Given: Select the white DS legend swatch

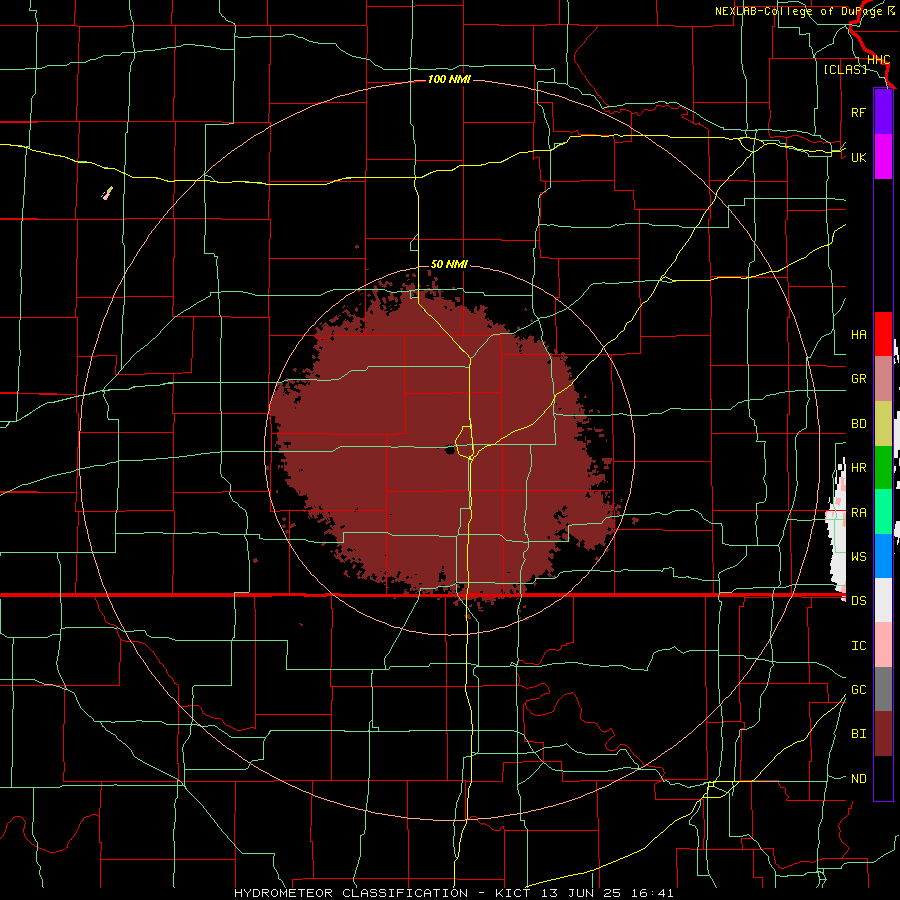Looking at the screenshot, I should 883,600.
